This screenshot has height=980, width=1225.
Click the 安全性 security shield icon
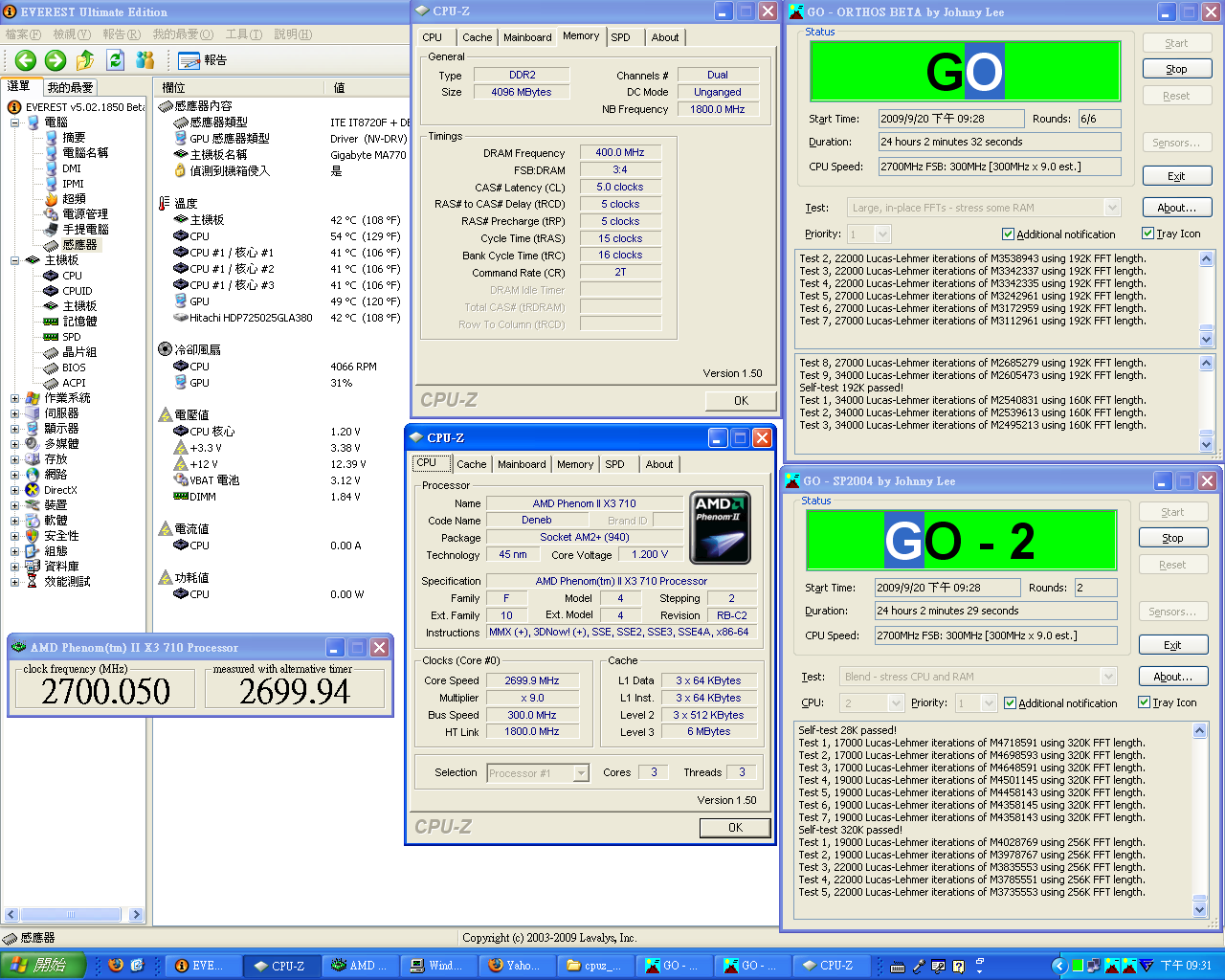coord(33,536)
